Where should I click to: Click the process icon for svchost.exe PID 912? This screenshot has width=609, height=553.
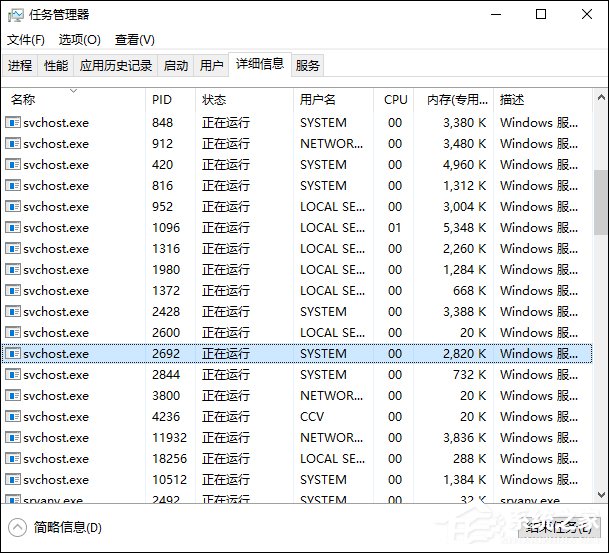[13, 144]
